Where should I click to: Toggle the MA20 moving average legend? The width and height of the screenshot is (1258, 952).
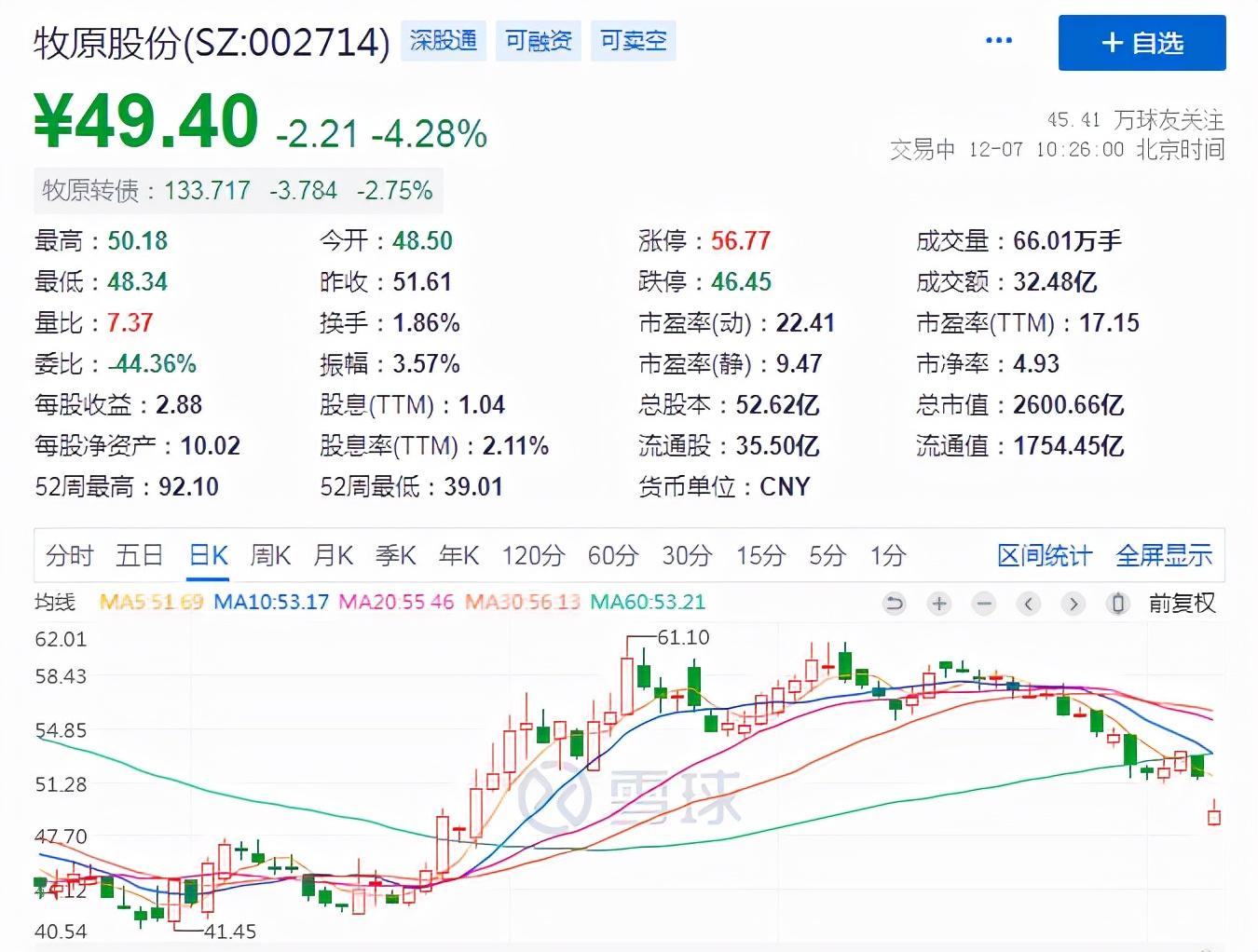pyautogui.click(x=396, y=603)
